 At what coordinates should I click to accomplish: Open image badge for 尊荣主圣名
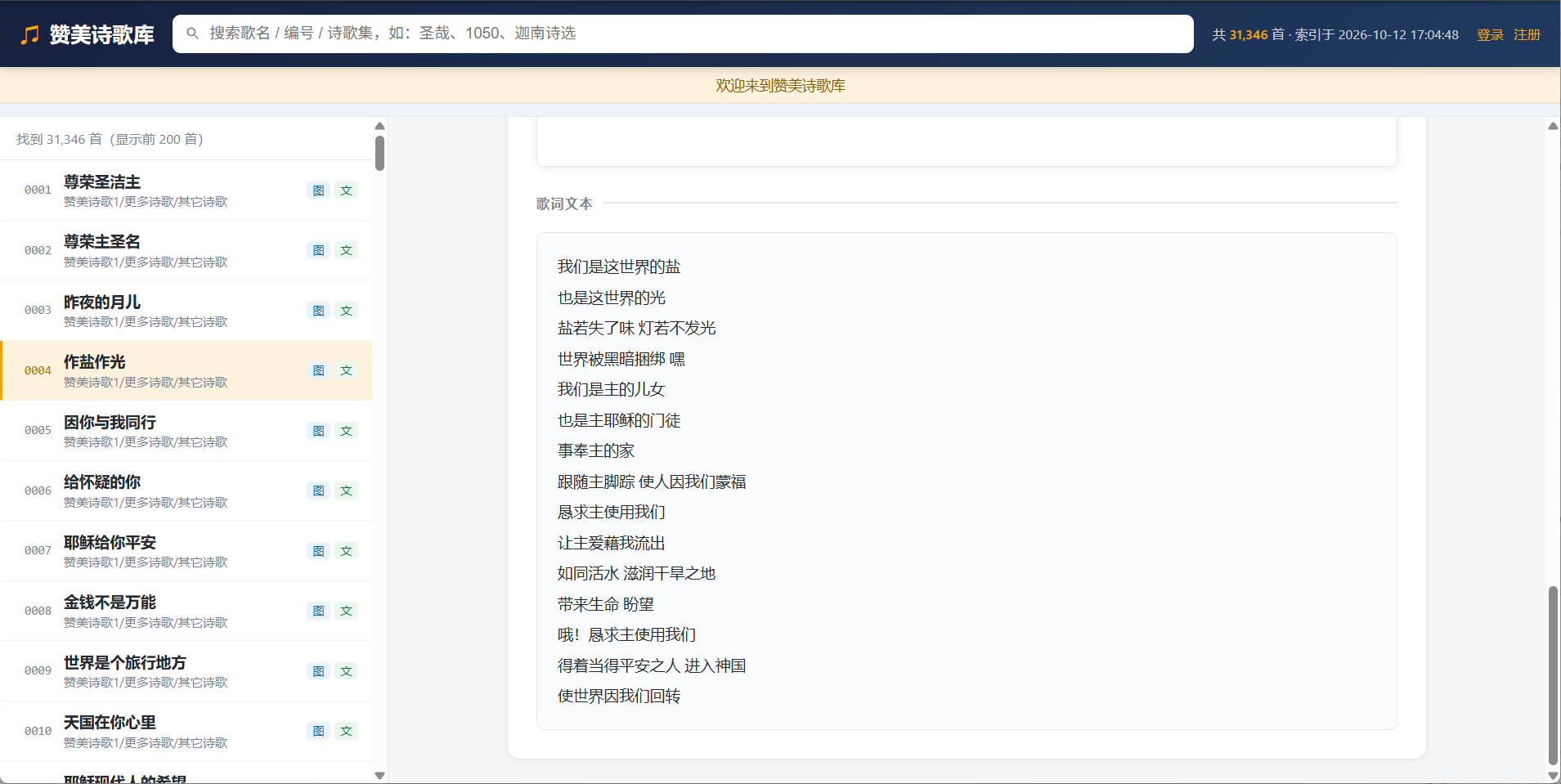[319, 250]
